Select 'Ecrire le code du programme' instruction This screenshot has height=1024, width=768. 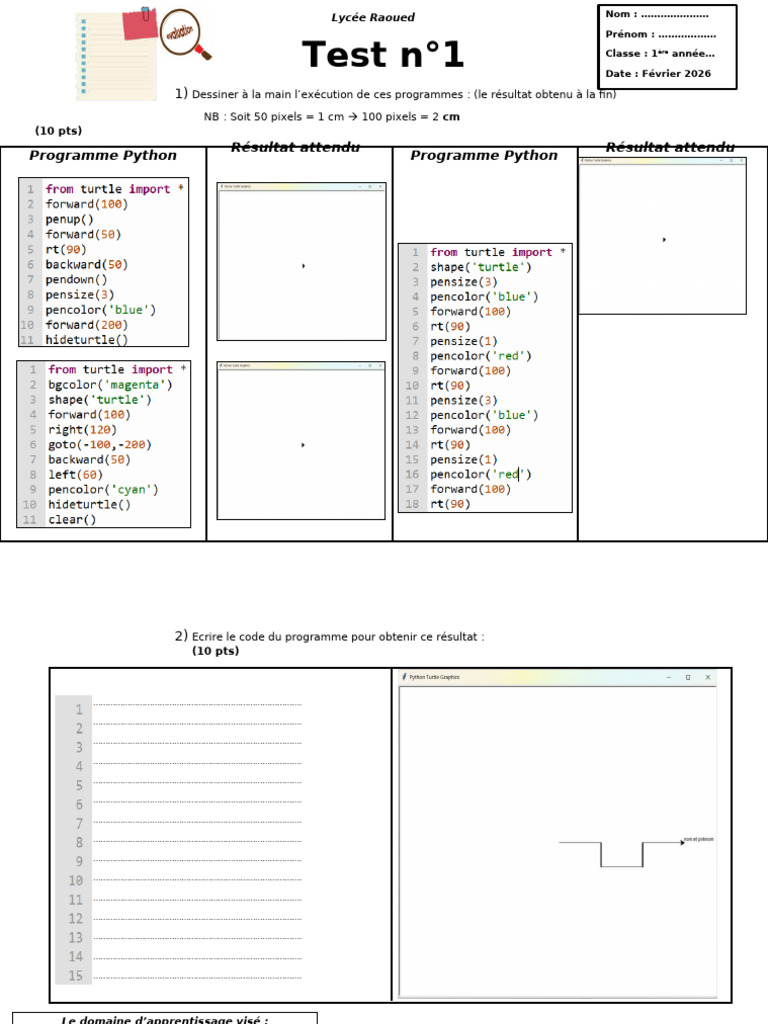(338, 637)
